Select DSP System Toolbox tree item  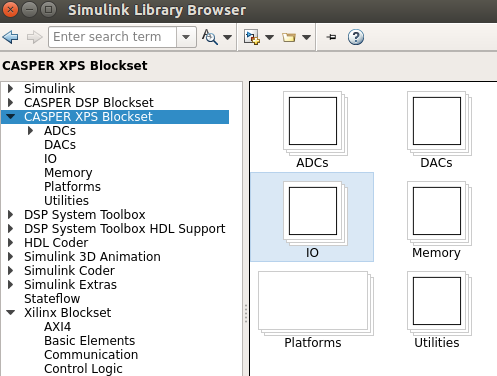pyautogui.click(x=85, y=215)
